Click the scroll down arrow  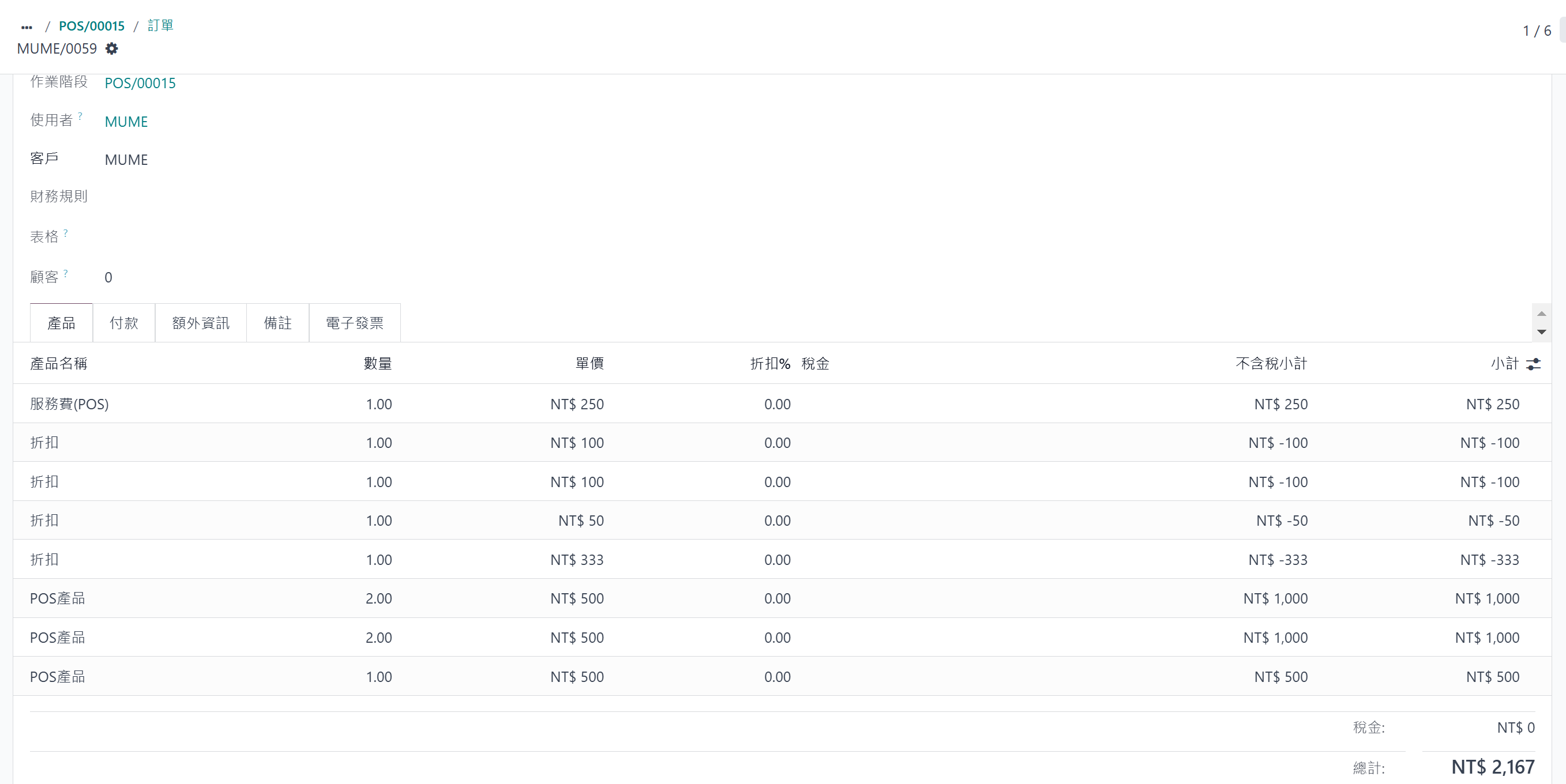[x=1541, y=332]
